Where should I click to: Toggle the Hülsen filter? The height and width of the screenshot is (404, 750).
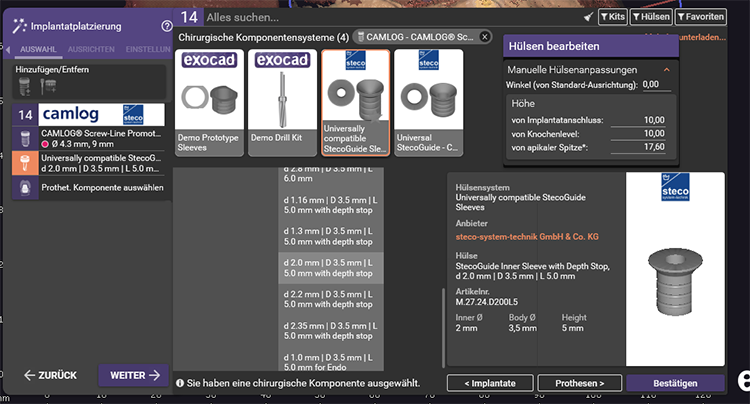651,17
